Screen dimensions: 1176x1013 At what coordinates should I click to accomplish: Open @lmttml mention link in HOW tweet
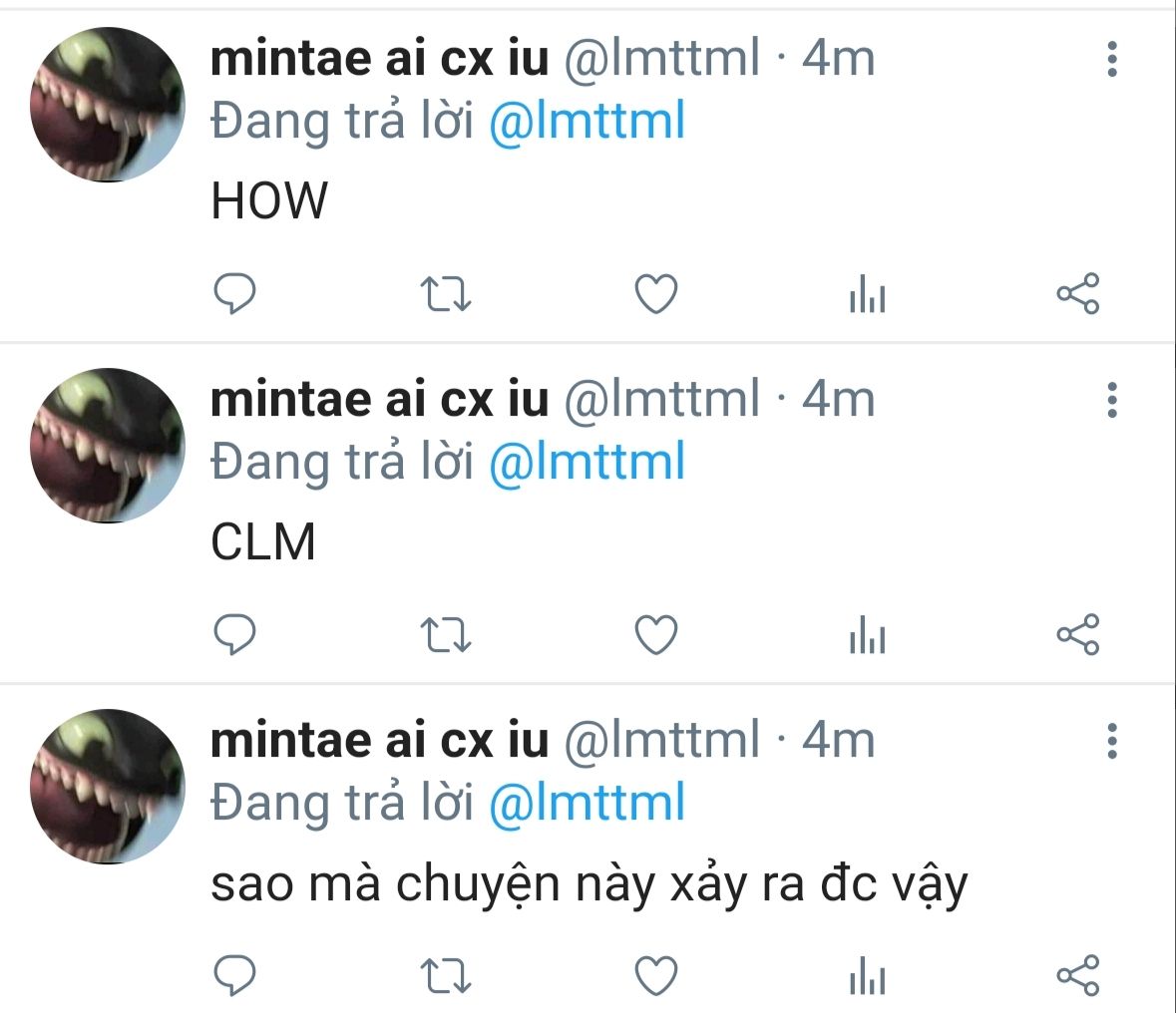[x=587, y=123]
